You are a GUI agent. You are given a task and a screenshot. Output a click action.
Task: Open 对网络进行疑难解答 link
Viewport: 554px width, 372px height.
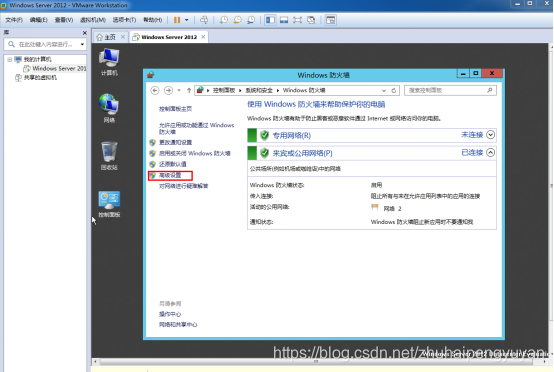pos(184,186)
